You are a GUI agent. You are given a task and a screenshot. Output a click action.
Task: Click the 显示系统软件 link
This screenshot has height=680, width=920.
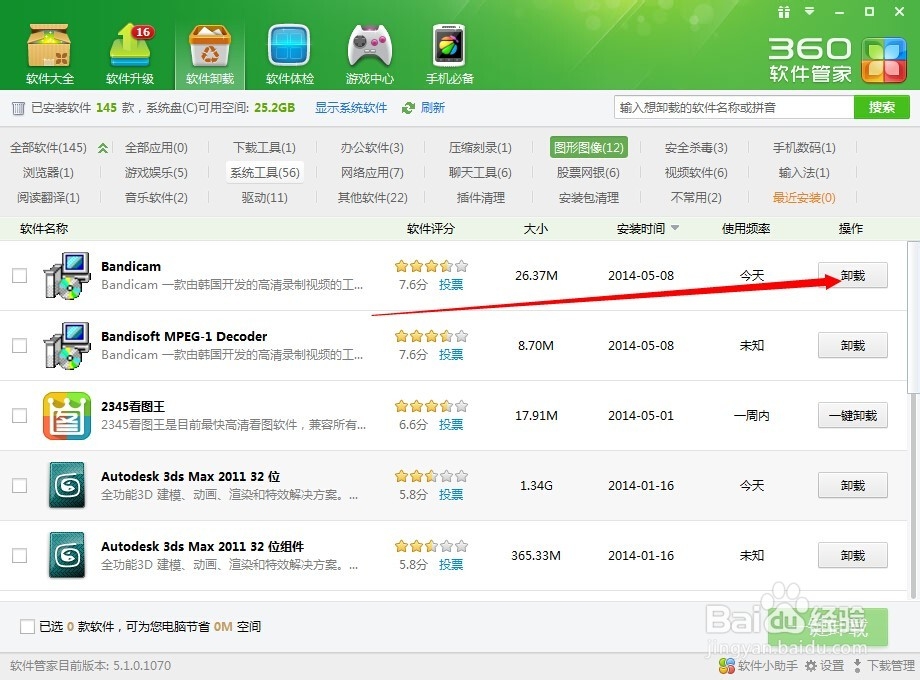(351, 108)
